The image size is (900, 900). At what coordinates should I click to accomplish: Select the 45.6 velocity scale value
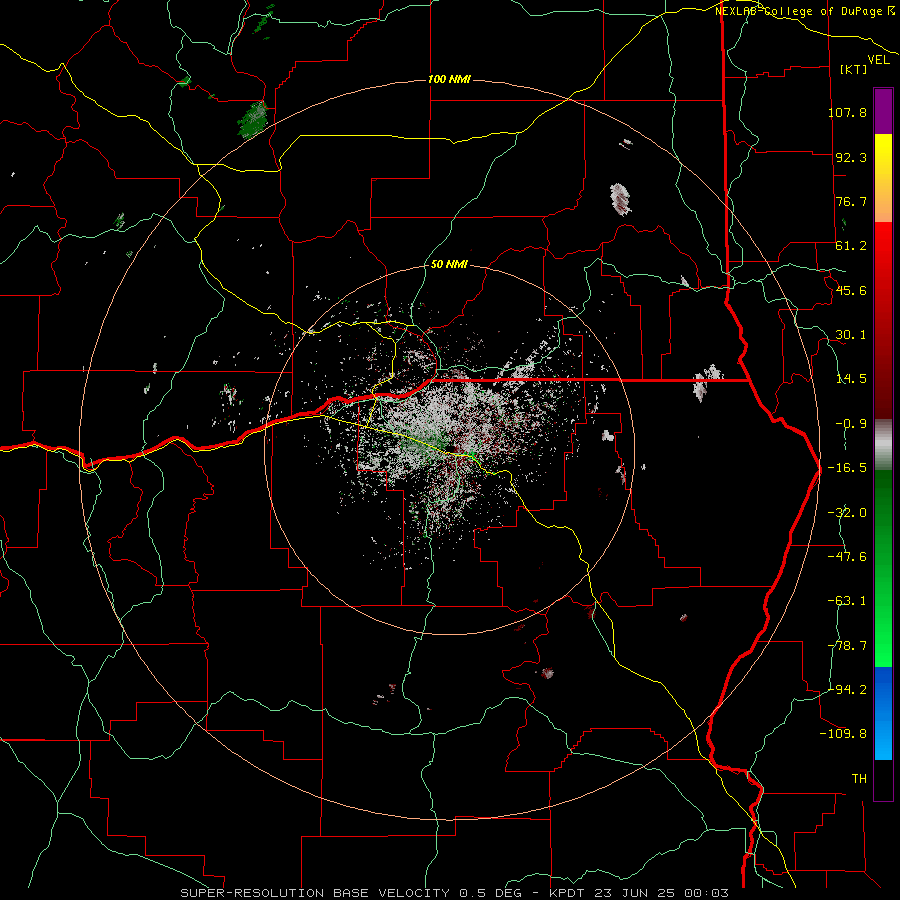tap(851, 290)
